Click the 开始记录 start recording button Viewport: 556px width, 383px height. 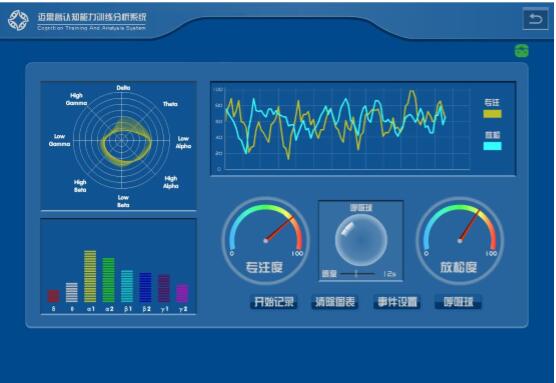point(273,302)
